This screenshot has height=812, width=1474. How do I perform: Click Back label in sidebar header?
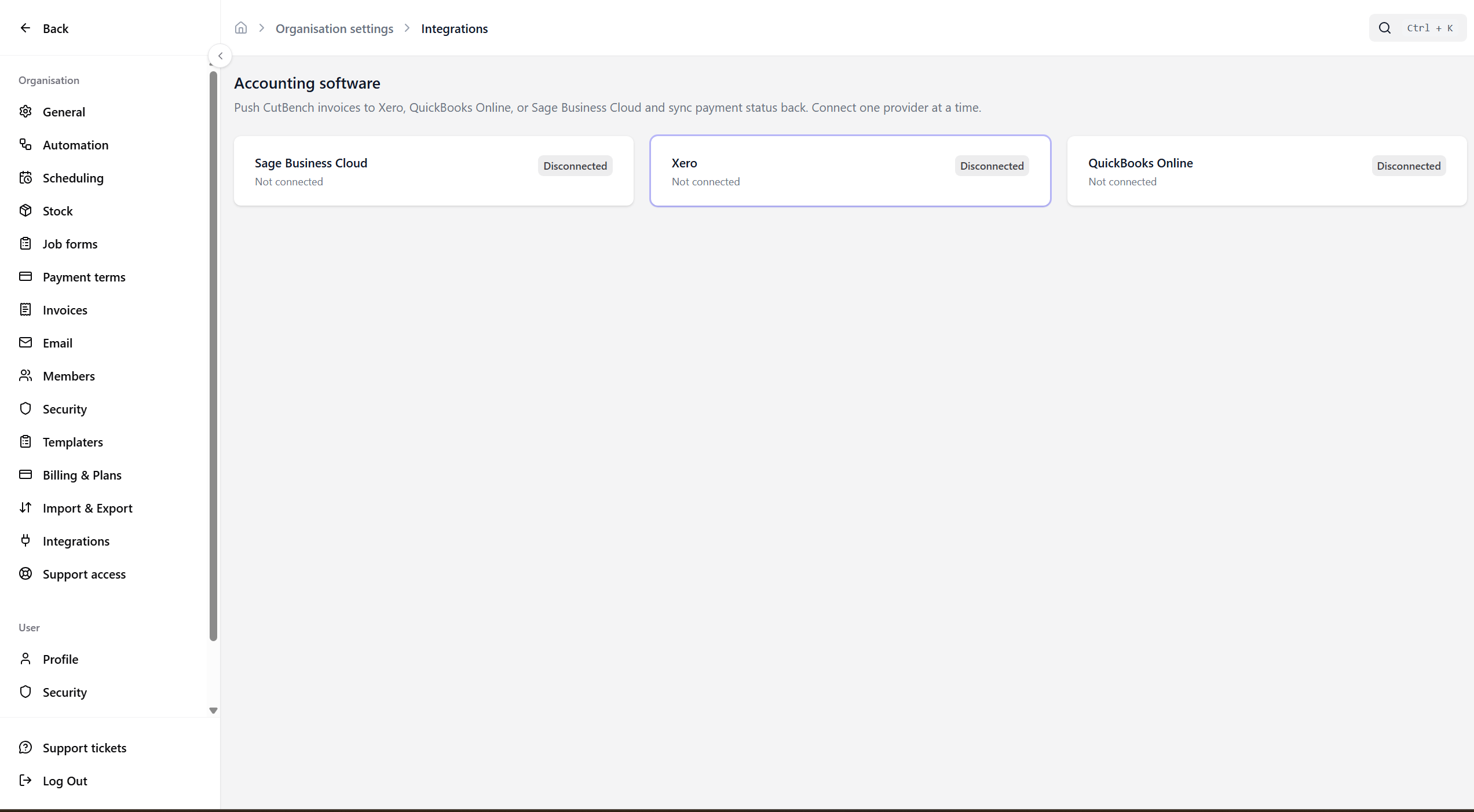pos(56,28)
